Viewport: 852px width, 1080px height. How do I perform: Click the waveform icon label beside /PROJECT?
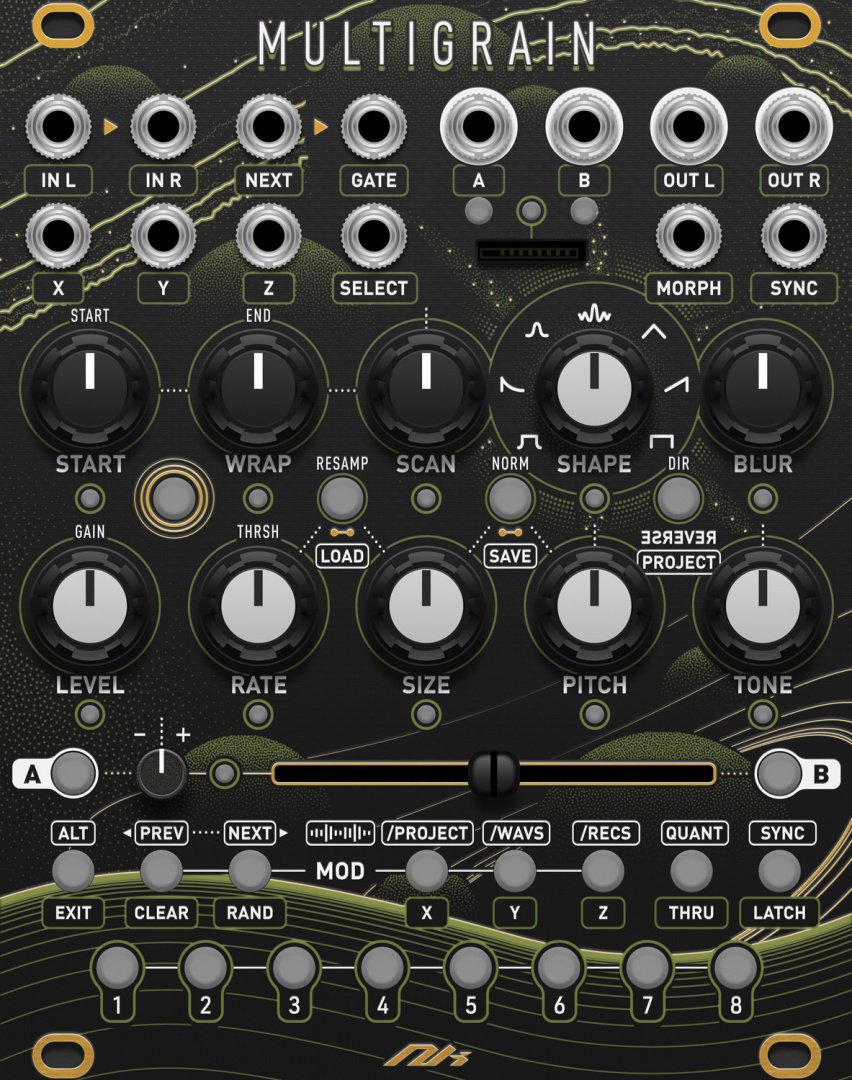[340, 833]
